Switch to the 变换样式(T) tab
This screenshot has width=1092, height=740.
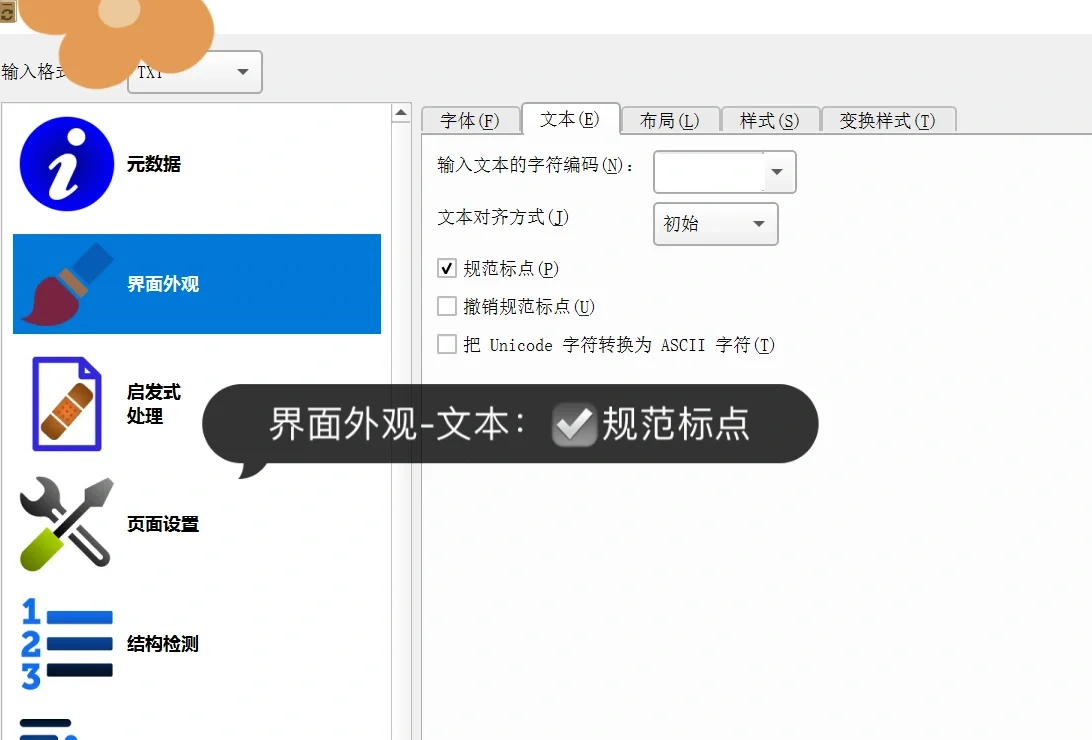[x=888, y=120]
